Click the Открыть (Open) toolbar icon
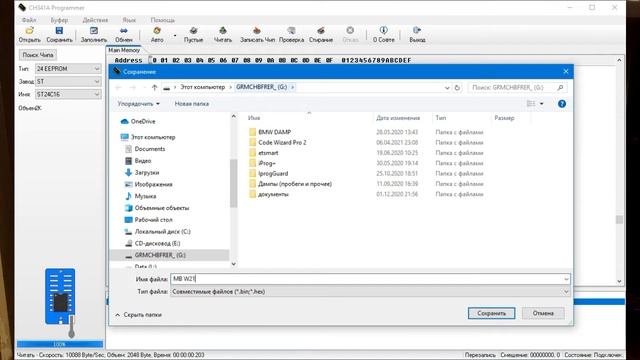640x360 pixels. coord(29,35)
